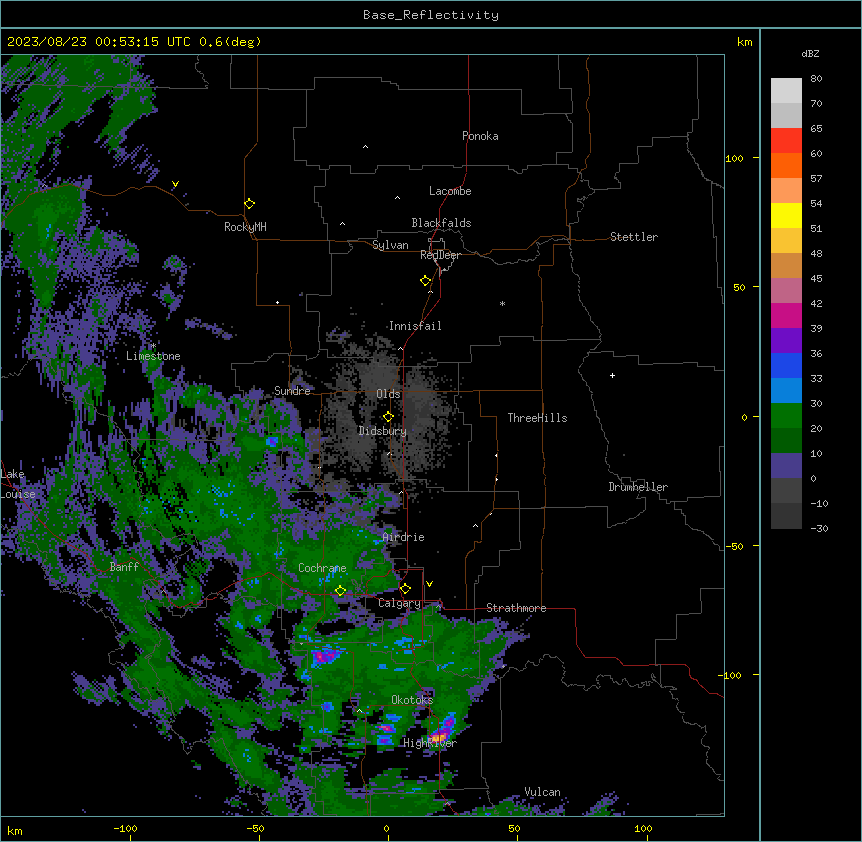Click the 0.6(deg) elevation angle text
862x842 pixels.
coord(230,42)
